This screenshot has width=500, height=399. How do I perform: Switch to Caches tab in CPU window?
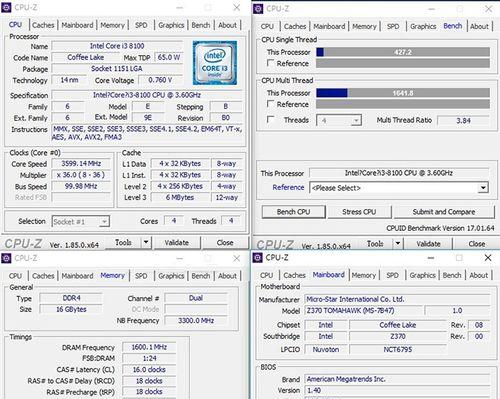tap(43, 25)
